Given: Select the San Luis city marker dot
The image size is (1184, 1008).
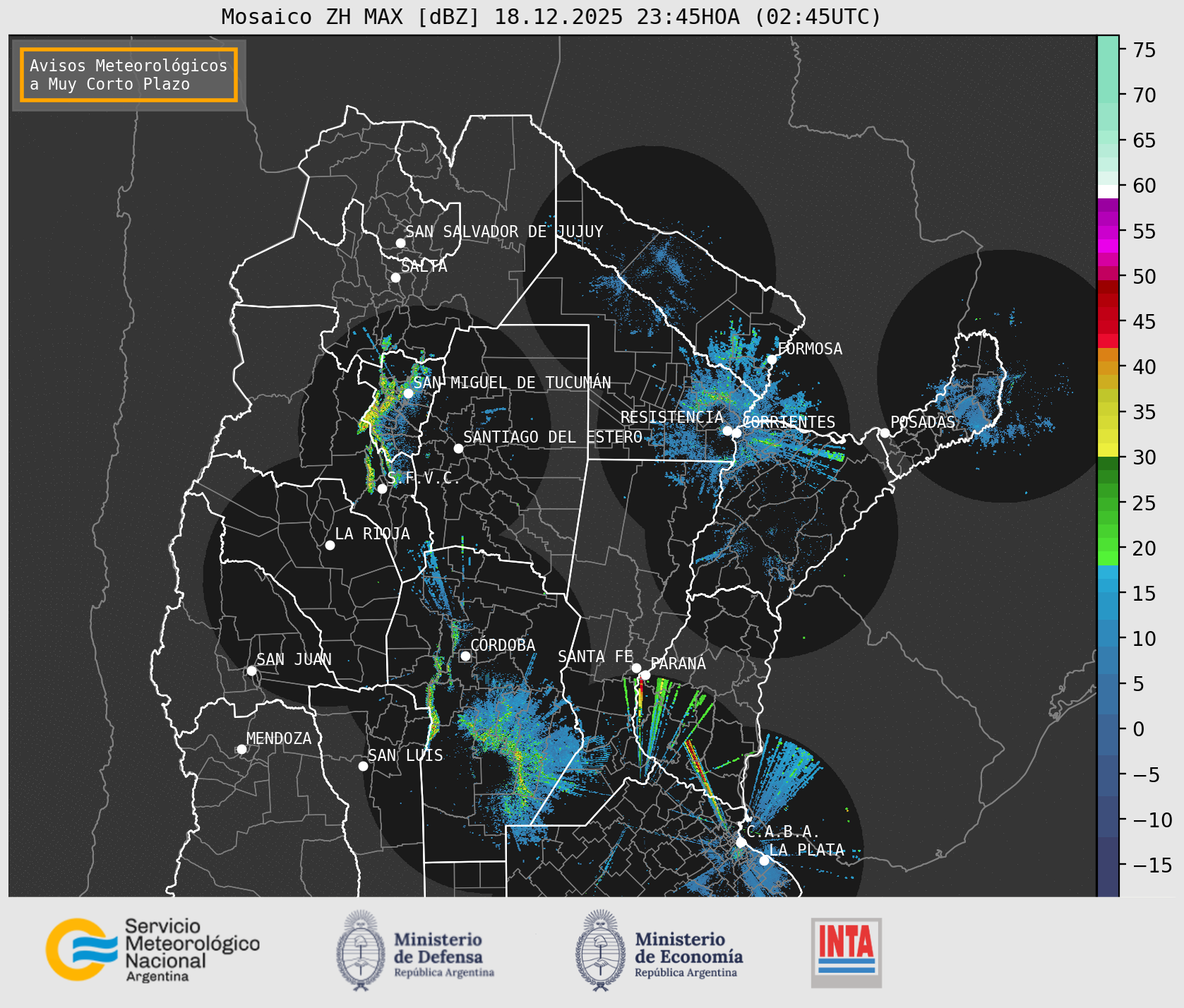Looking at the screenshot, I should 363,766.
